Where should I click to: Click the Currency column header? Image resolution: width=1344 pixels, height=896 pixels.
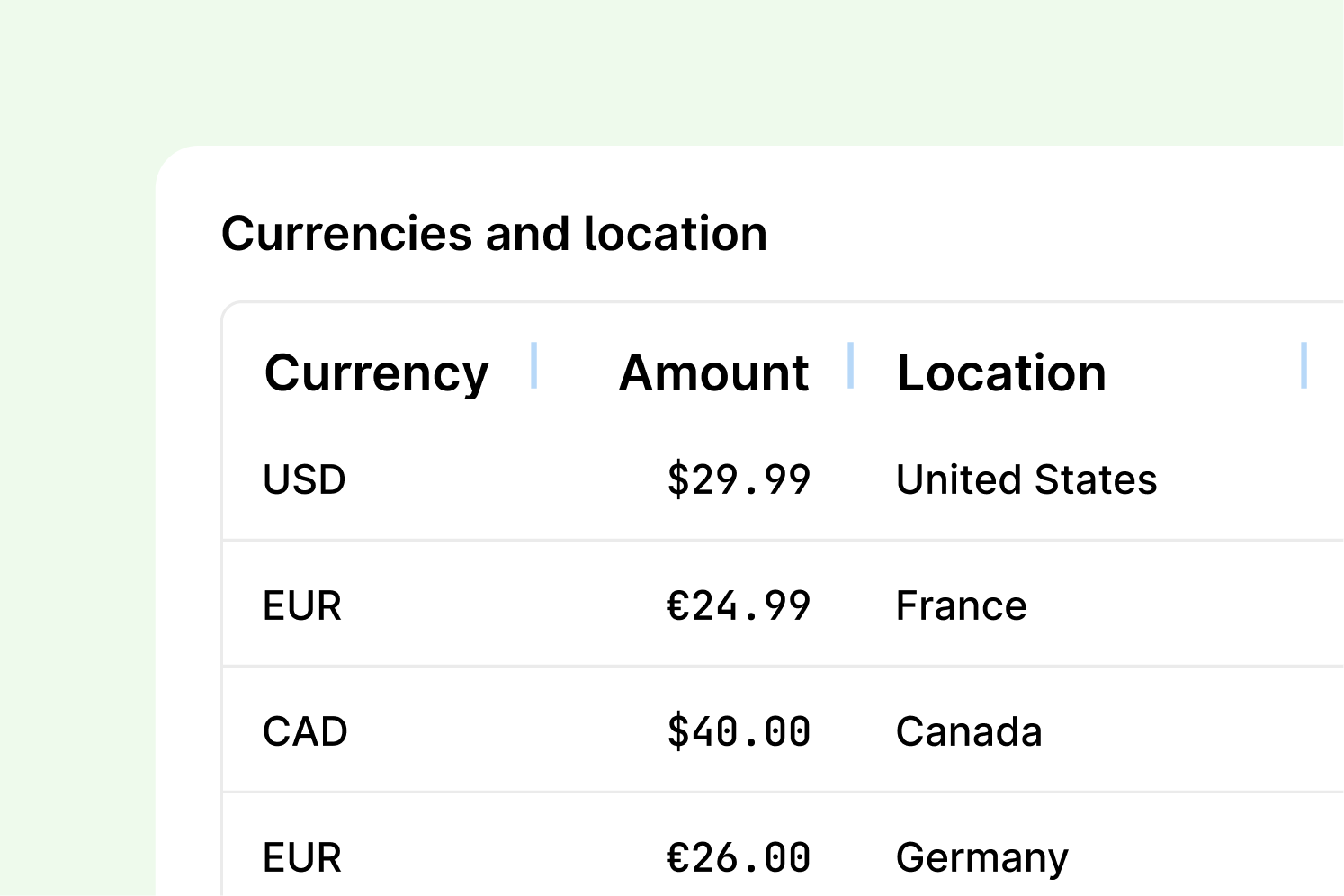click(376, 372)
